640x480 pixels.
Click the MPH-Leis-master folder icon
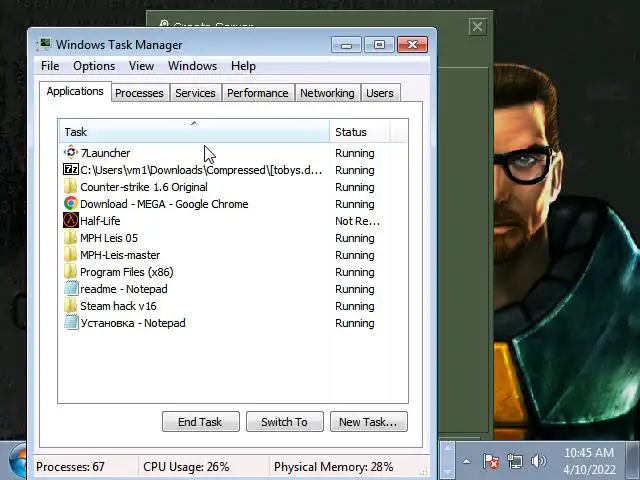[x=71, y=255]
